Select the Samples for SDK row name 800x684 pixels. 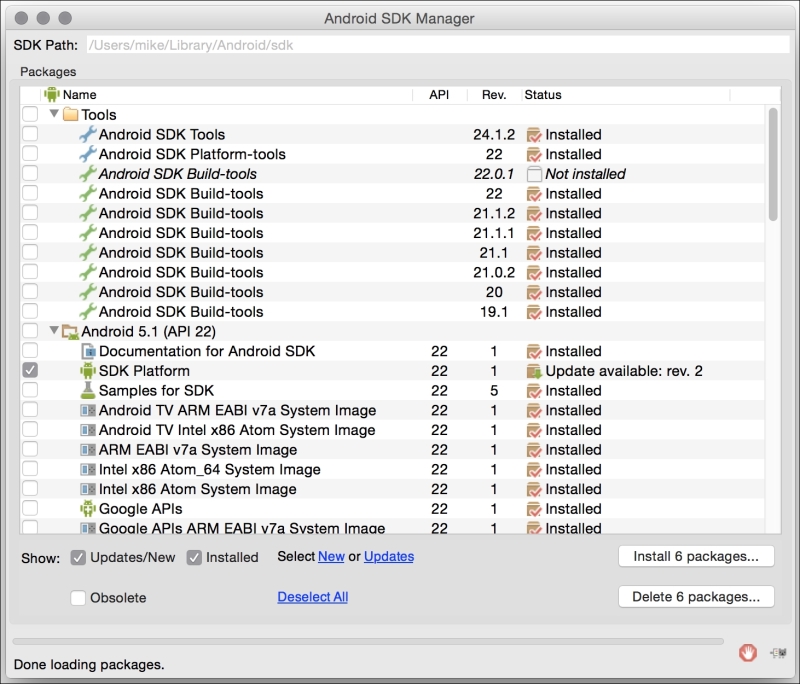coord(156,391)
